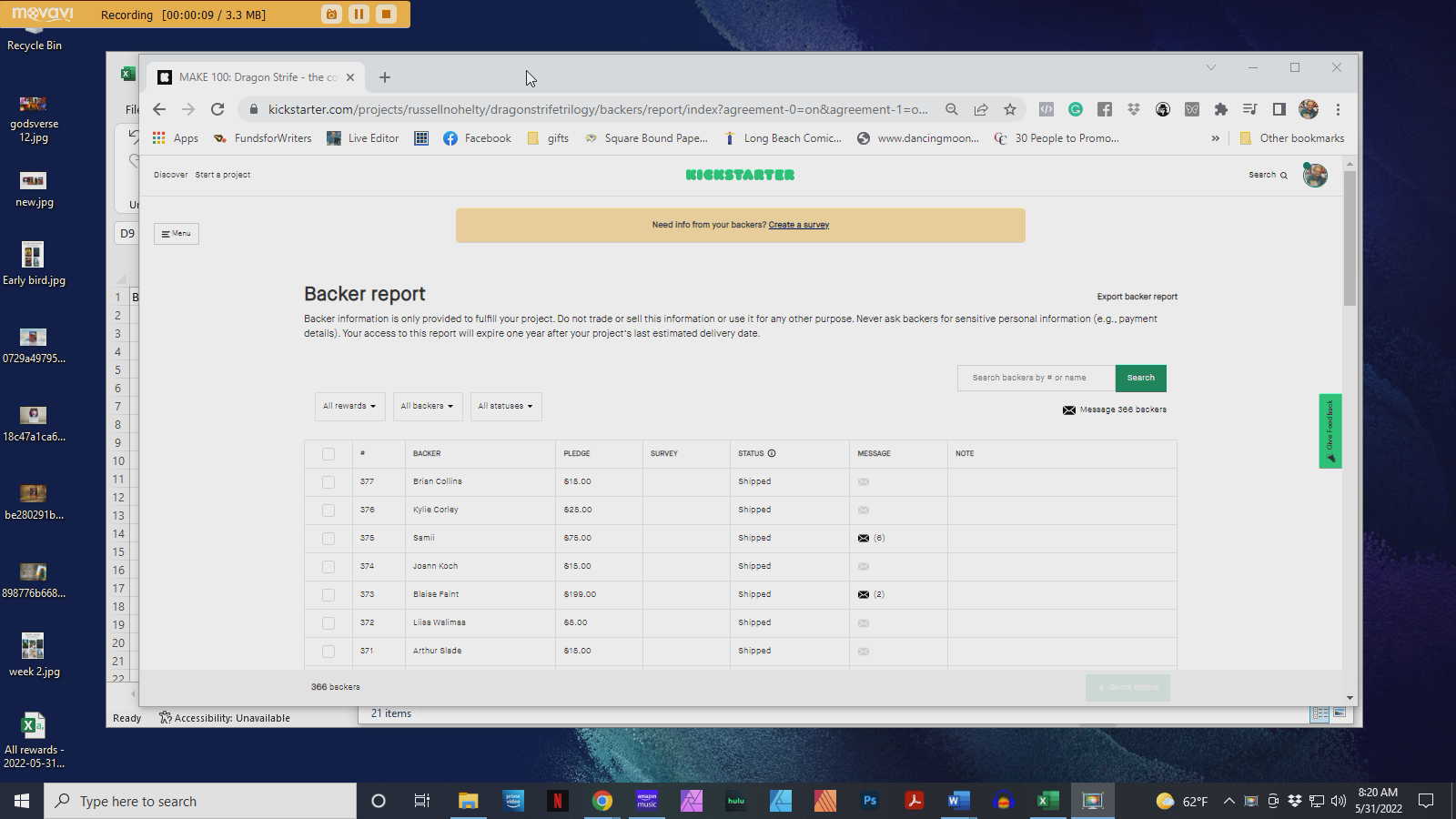Screen dimensions: 1456x819
Task: Toggle the select-all checkbox in table header
Action: click(x=329, y=454)
